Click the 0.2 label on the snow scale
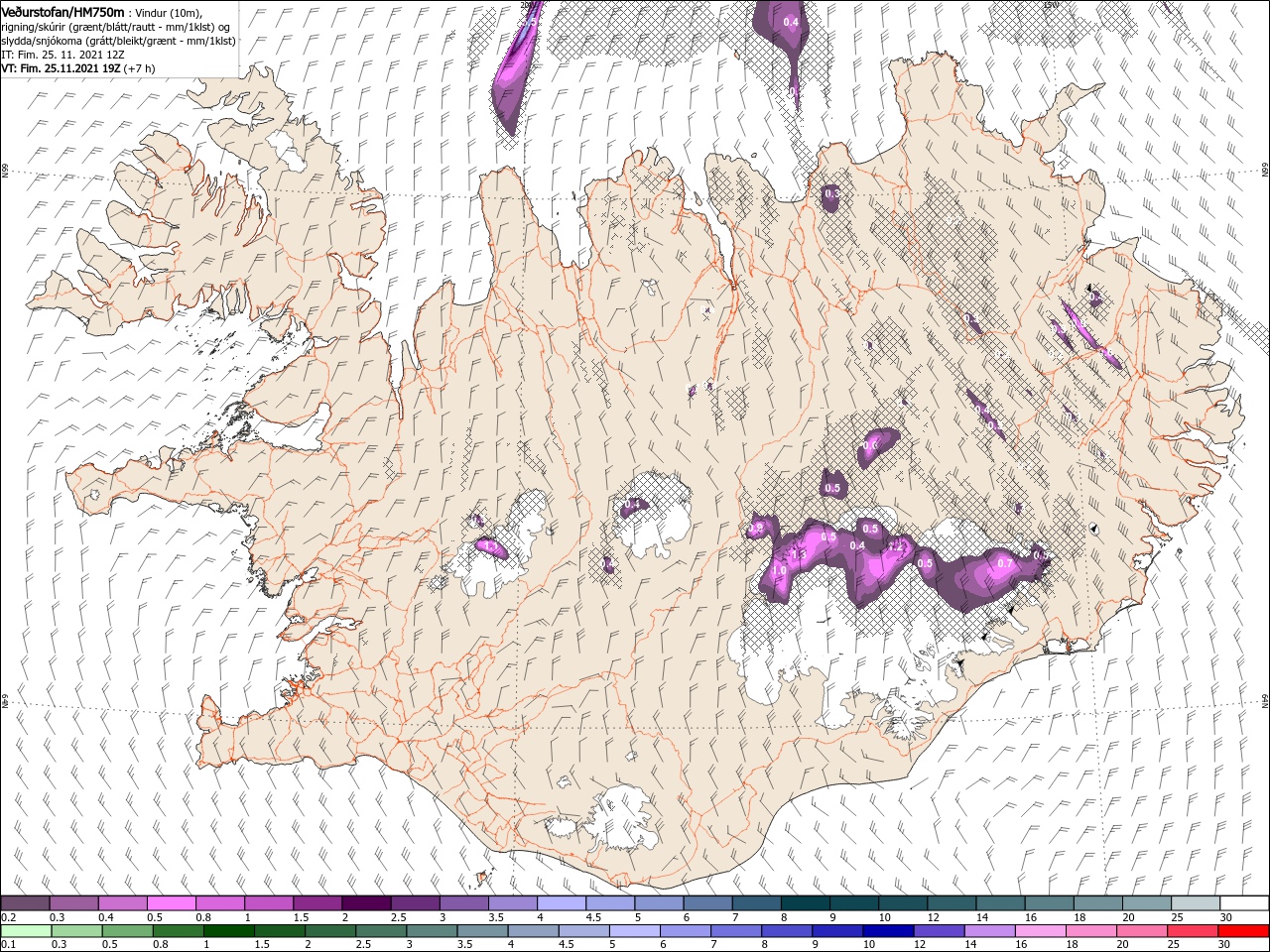 pos(8,917)
